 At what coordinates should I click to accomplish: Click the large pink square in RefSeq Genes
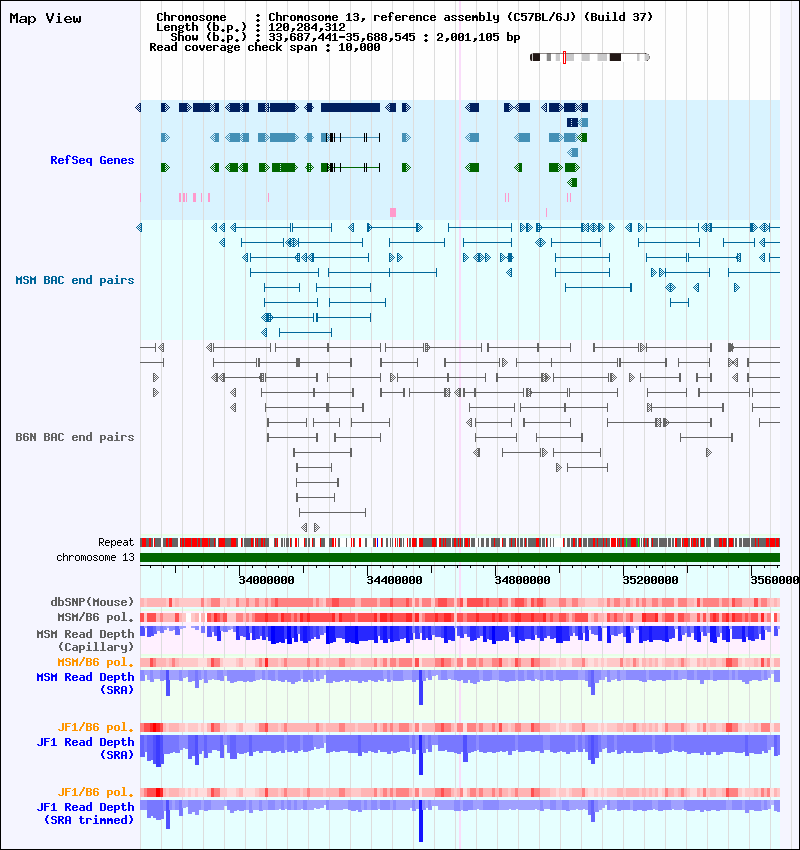(x=393, y=212)
